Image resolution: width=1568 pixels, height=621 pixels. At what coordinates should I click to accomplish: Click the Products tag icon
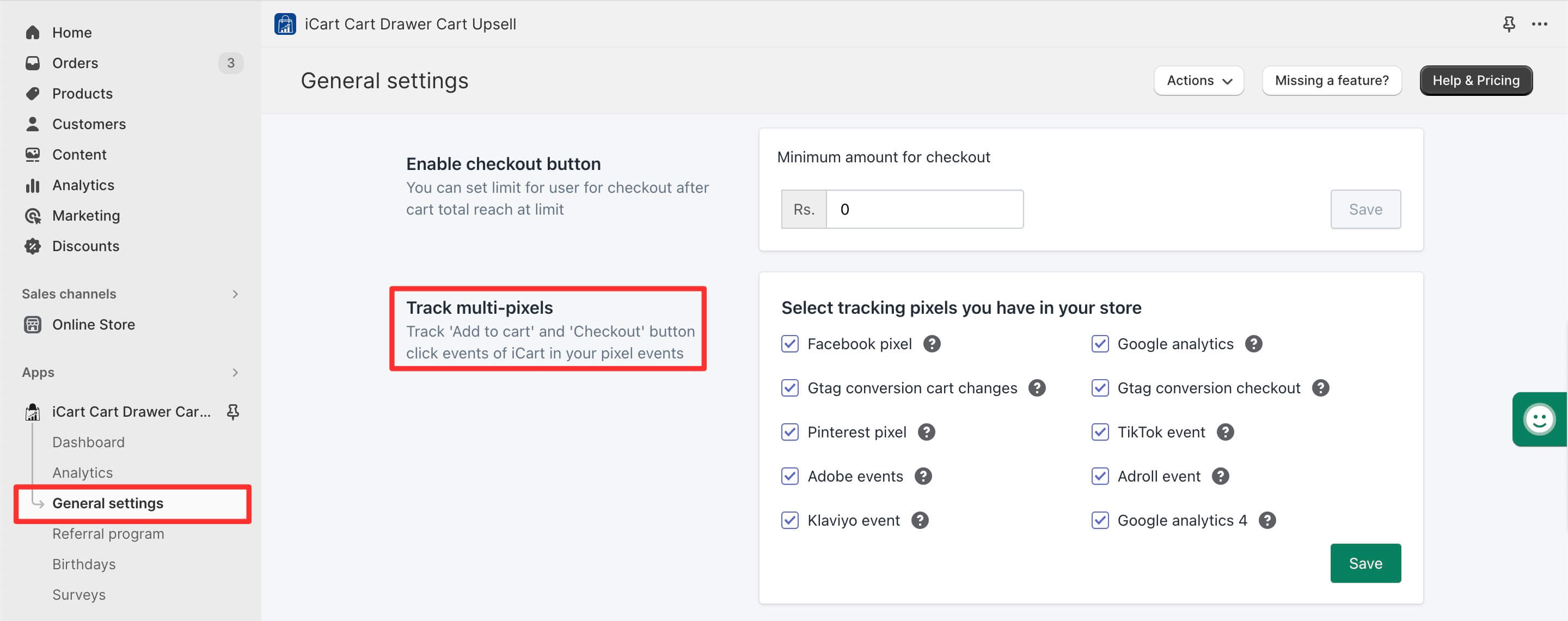33,93
